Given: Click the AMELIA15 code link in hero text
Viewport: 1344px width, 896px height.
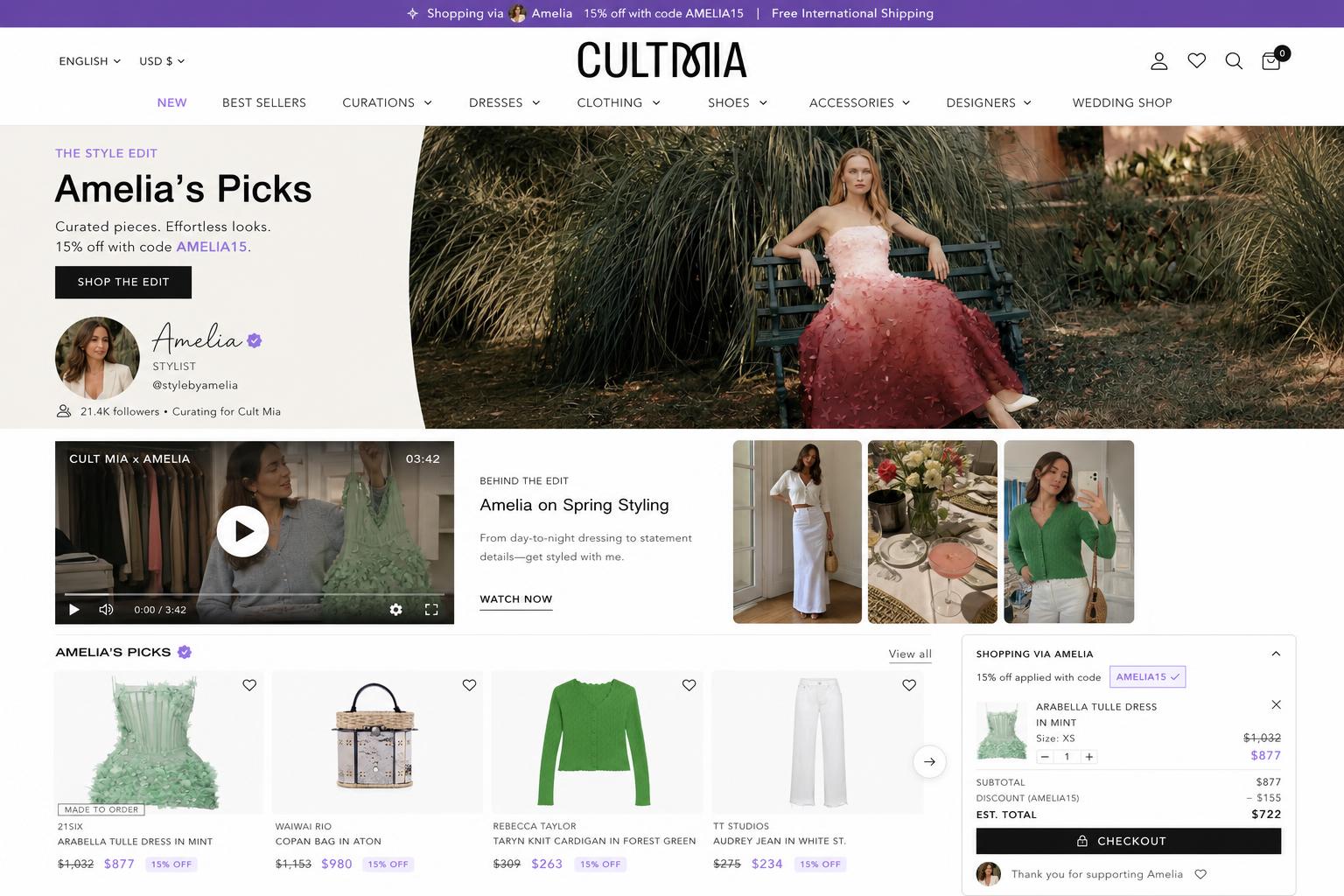Looking at the screenshot, I should click(212, 247).
